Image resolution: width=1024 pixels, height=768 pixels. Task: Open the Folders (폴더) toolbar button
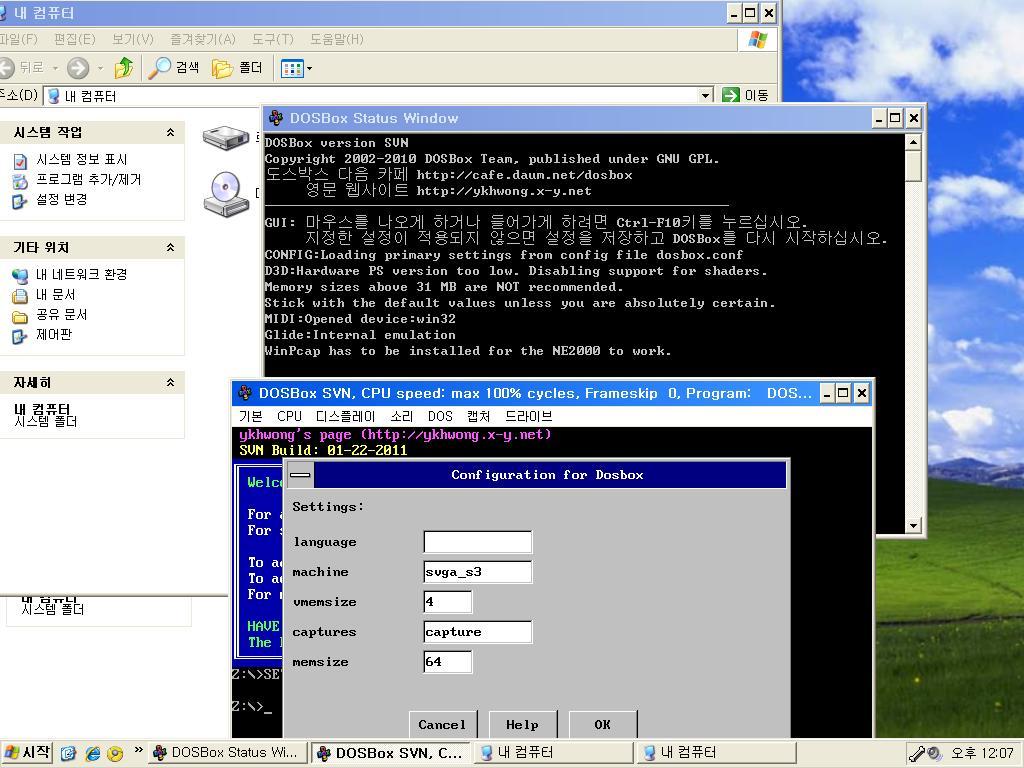coord(238,68)
